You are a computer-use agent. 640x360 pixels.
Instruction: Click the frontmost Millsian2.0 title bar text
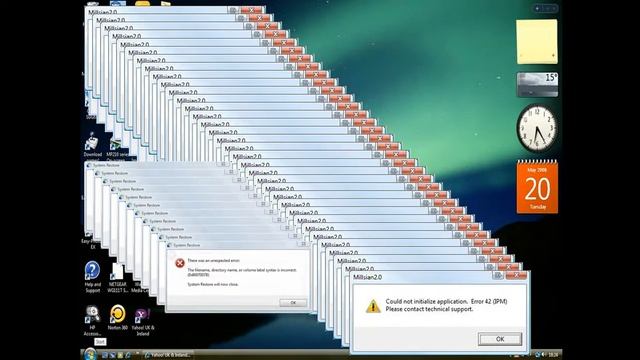click(367, 277)
